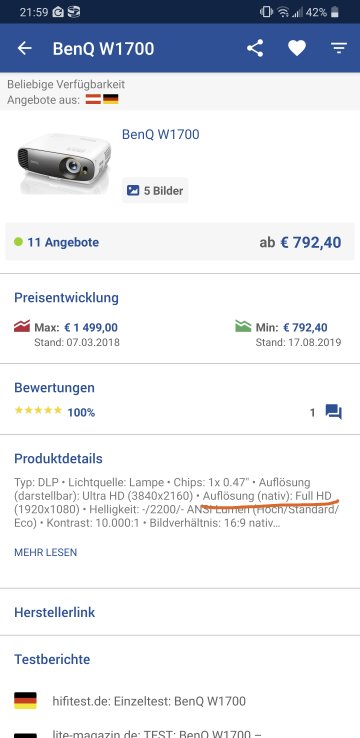
Task: Tap Austrian flag in Angebote aus
Action: [93, 99]
